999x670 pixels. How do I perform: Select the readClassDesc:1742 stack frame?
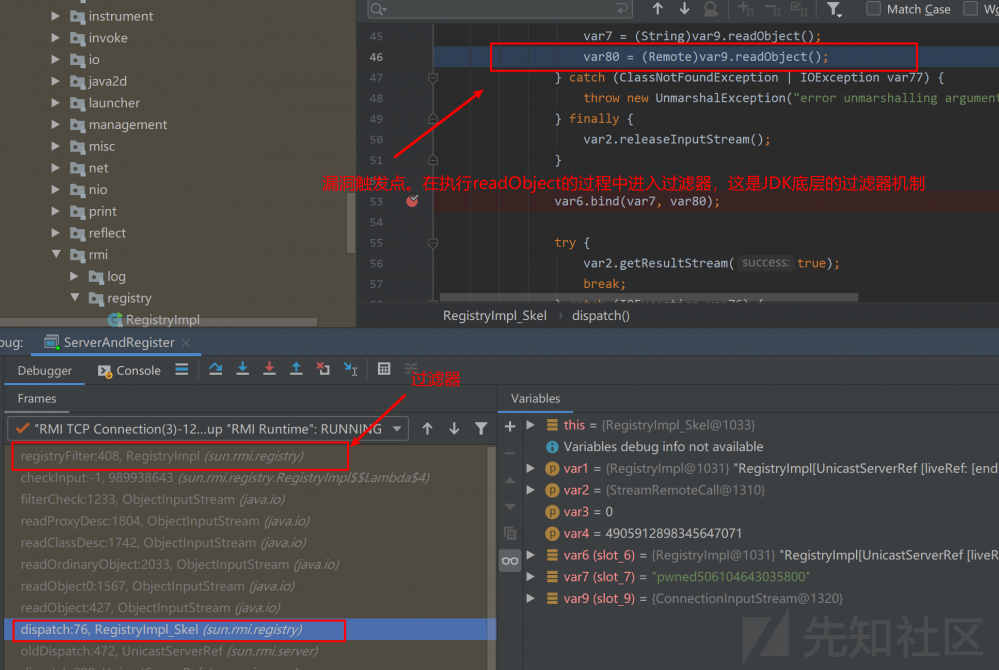coord(250,543)
